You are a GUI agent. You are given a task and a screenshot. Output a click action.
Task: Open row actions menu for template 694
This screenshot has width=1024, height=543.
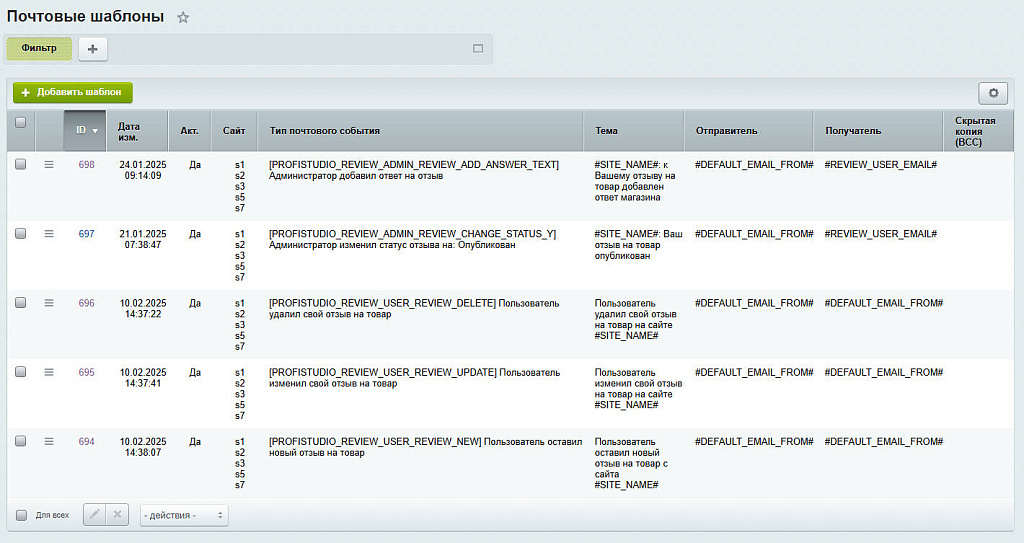49,441
